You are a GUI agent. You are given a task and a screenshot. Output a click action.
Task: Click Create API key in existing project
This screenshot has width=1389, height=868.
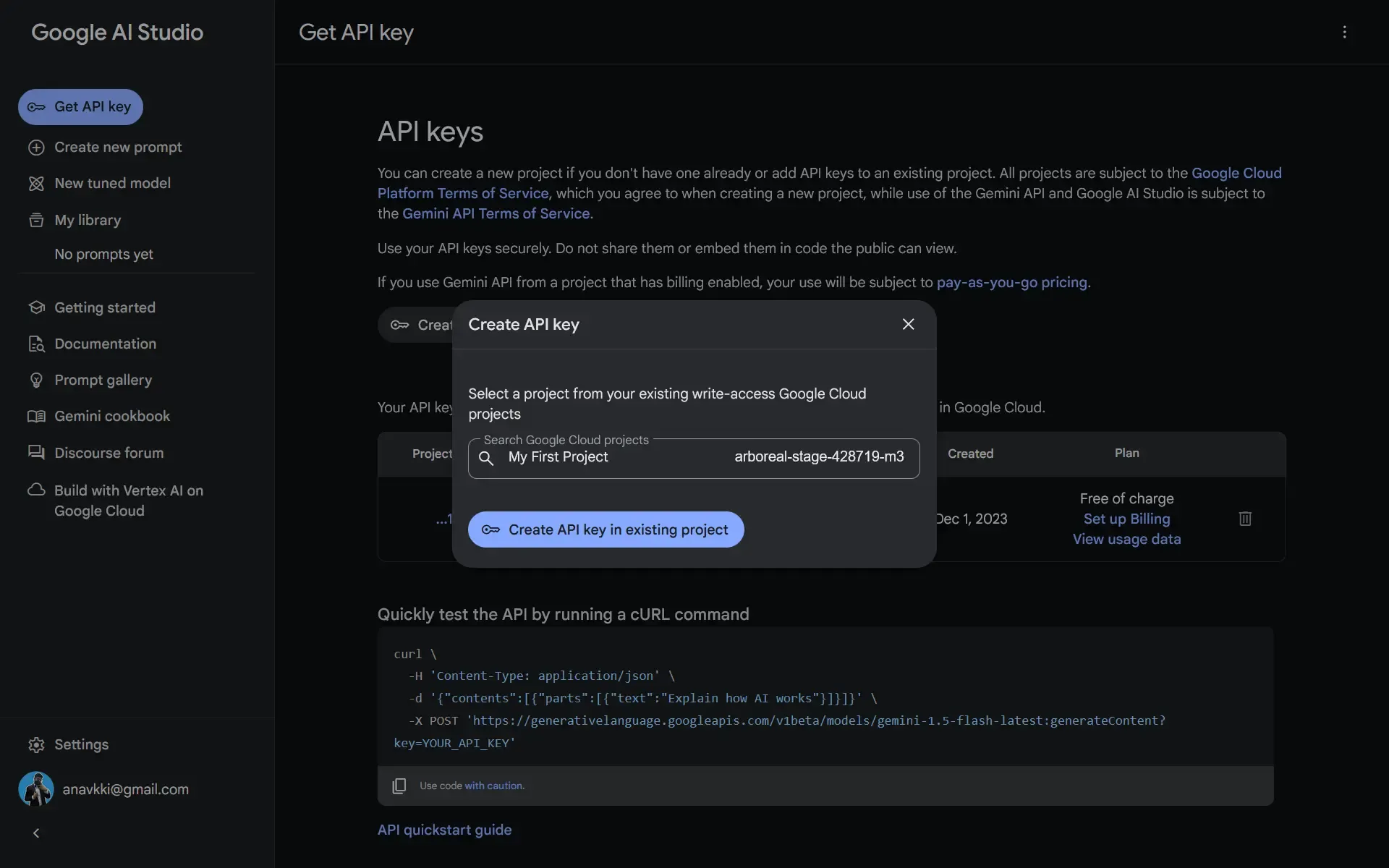coord(606,529)
